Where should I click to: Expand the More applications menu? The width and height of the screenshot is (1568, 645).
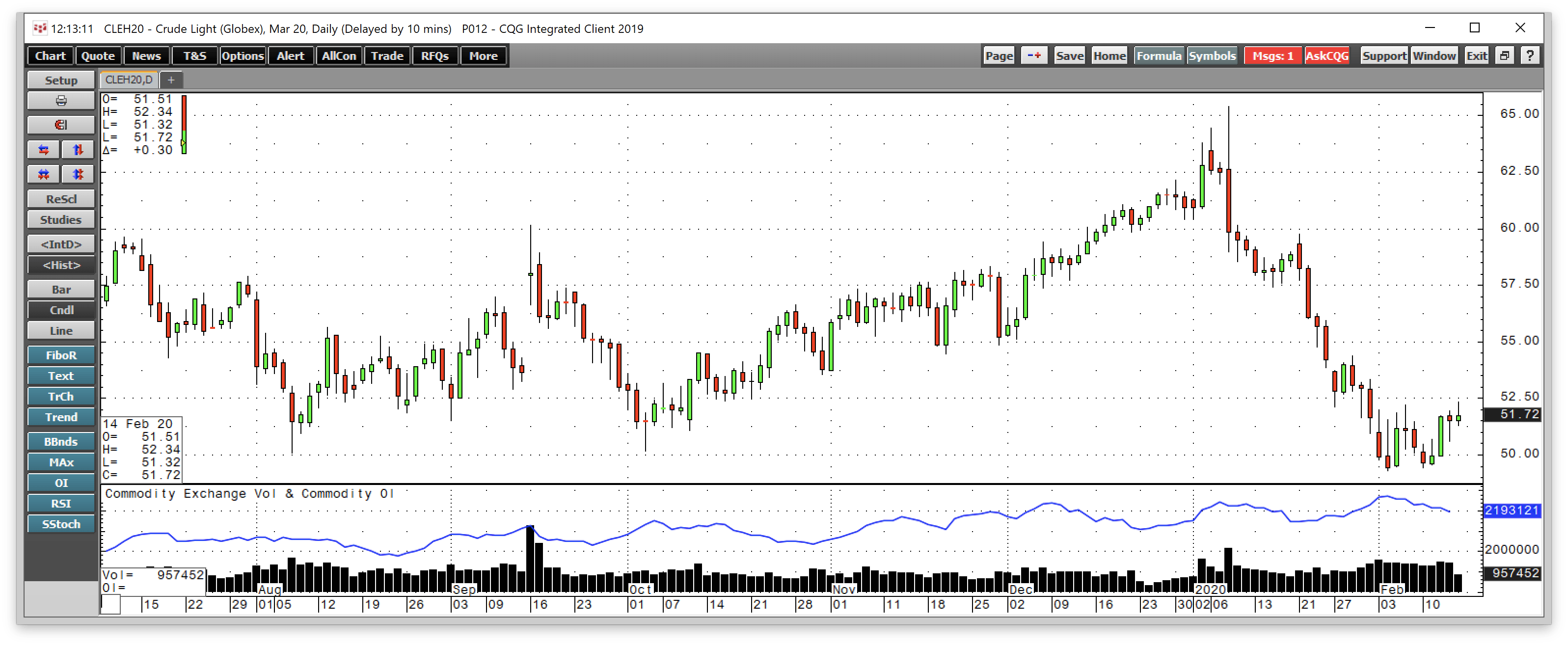[483, 56]
